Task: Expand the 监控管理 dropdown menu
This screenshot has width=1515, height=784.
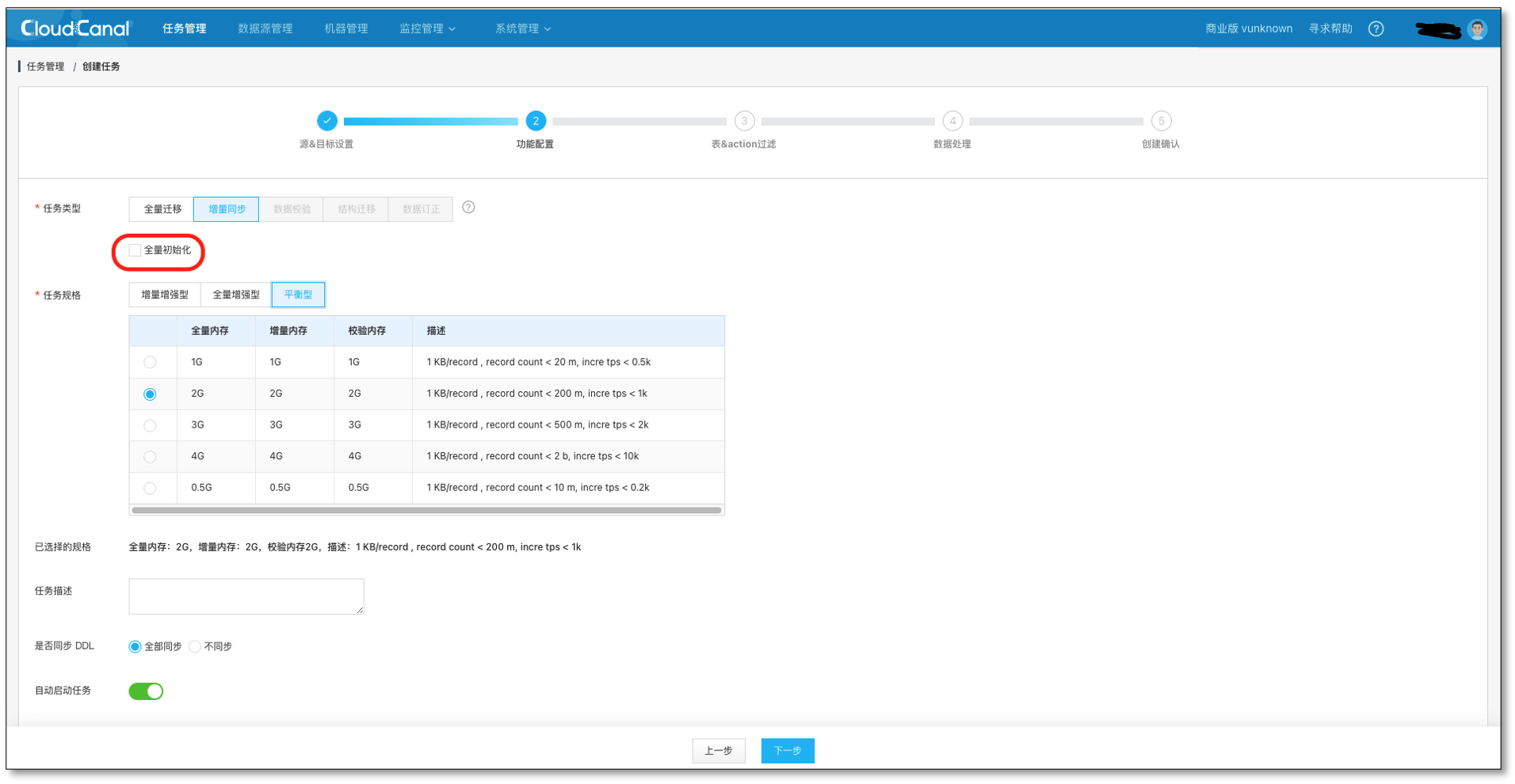Action: coord(427,29)
